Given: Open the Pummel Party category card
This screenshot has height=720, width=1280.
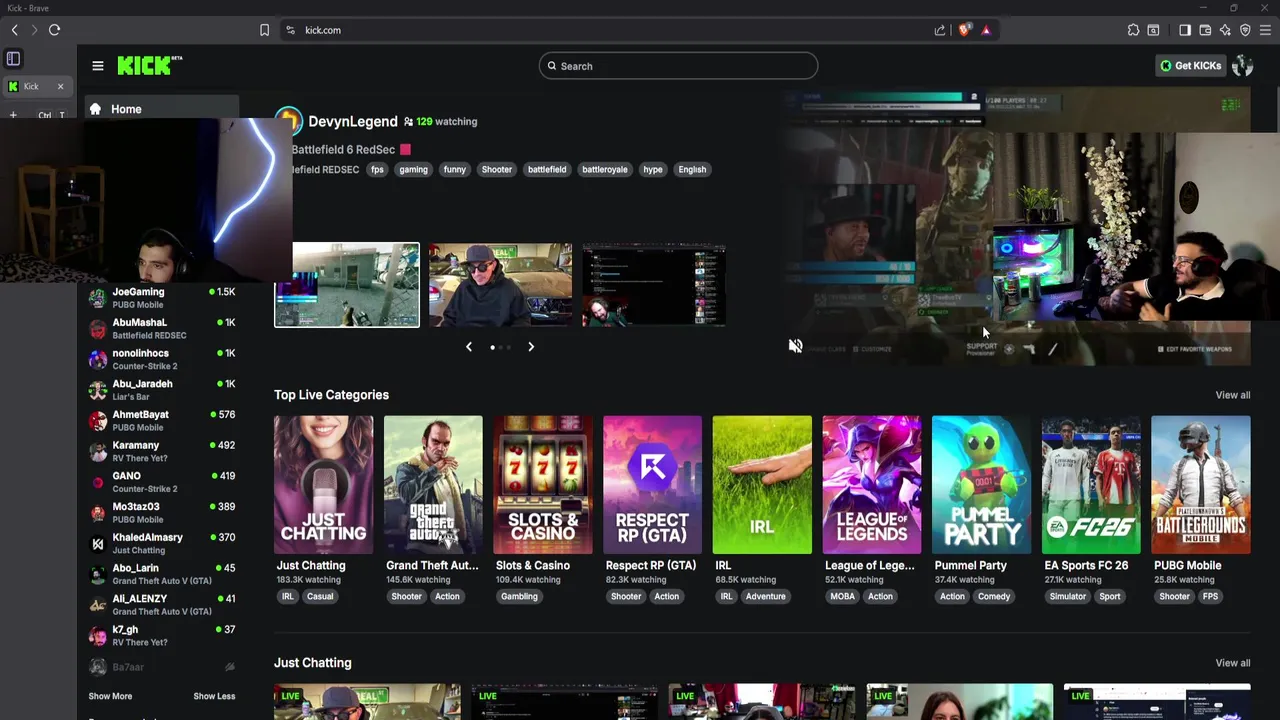Looking at the screenshot, I should click(x=981, y=485).
